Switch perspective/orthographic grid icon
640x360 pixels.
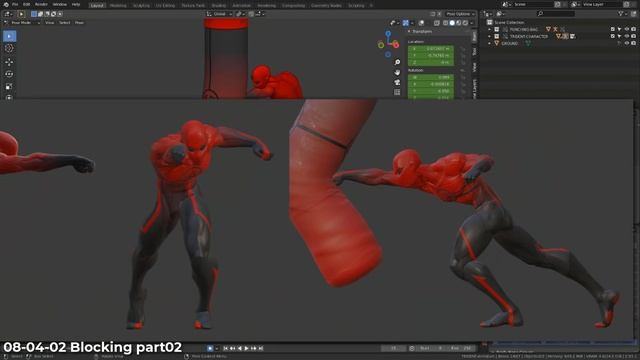pyautogui.click(x=397, y=92)
